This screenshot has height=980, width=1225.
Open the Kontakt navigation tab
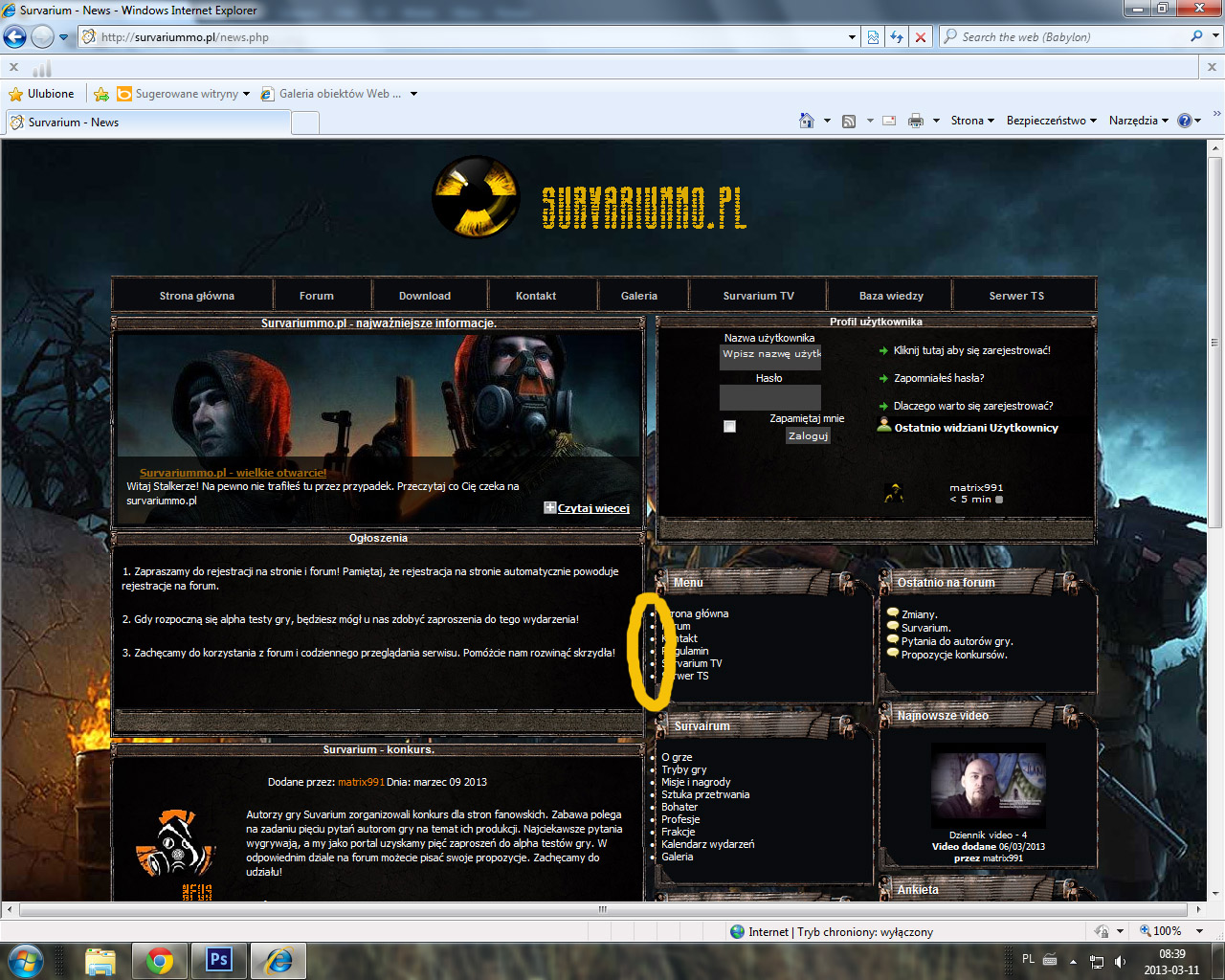pos(536,296)
